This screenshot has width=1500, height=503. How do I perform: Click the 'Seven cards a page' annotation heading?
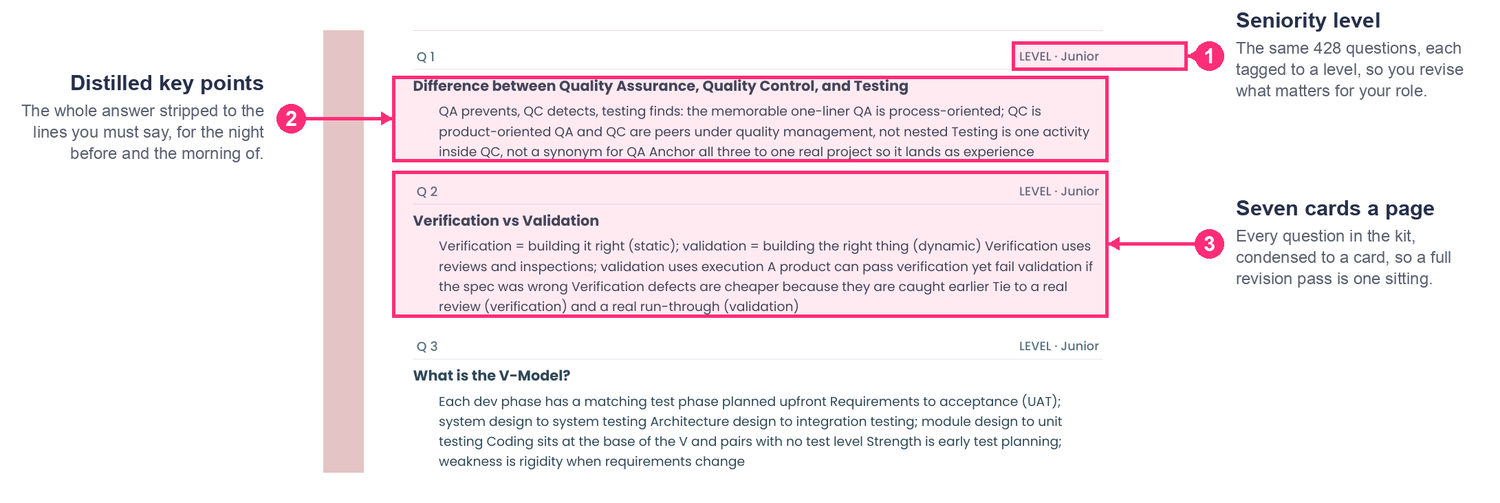1335,208
